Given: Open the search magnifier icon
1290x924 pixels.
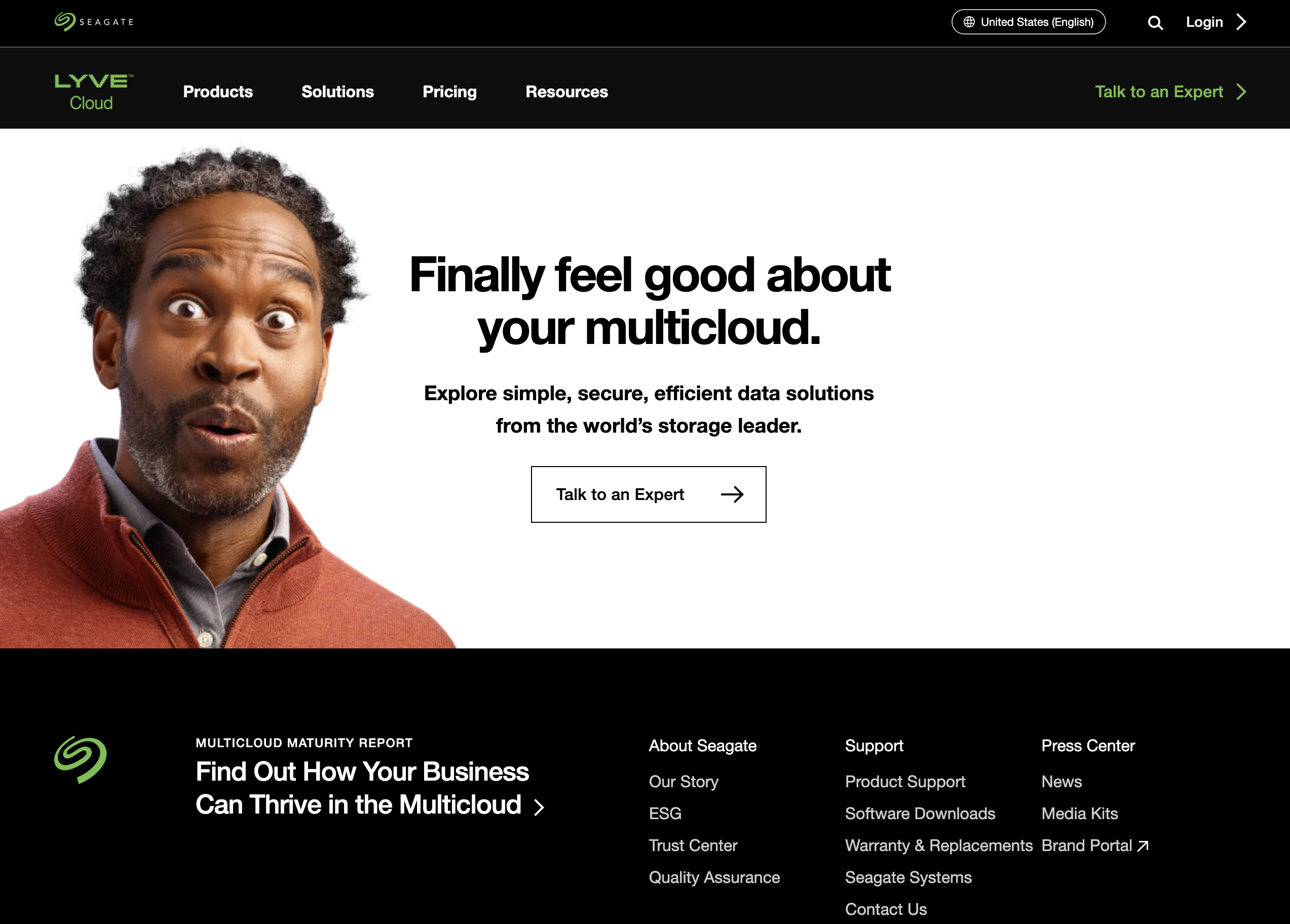Looking at the screenshot, I should click(x=1155, y=22).
